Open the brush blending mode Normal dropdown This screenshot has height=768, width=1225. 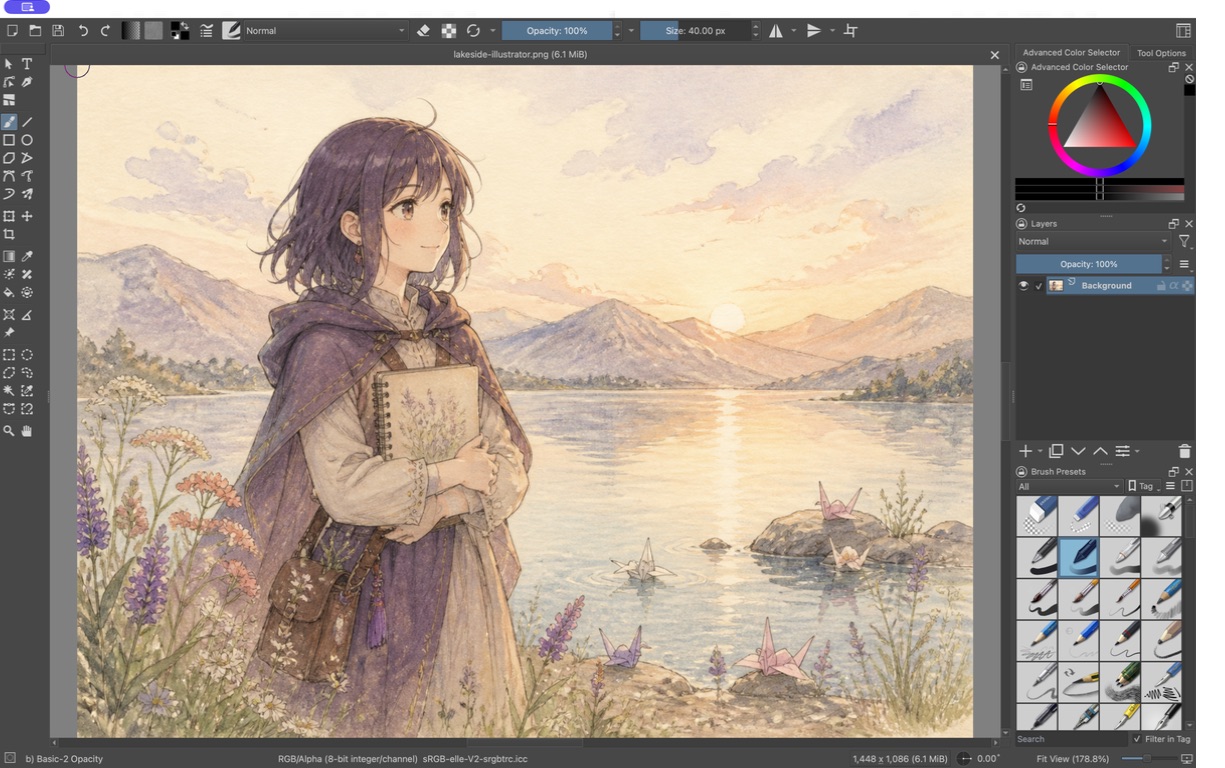[x=325, y=31]
